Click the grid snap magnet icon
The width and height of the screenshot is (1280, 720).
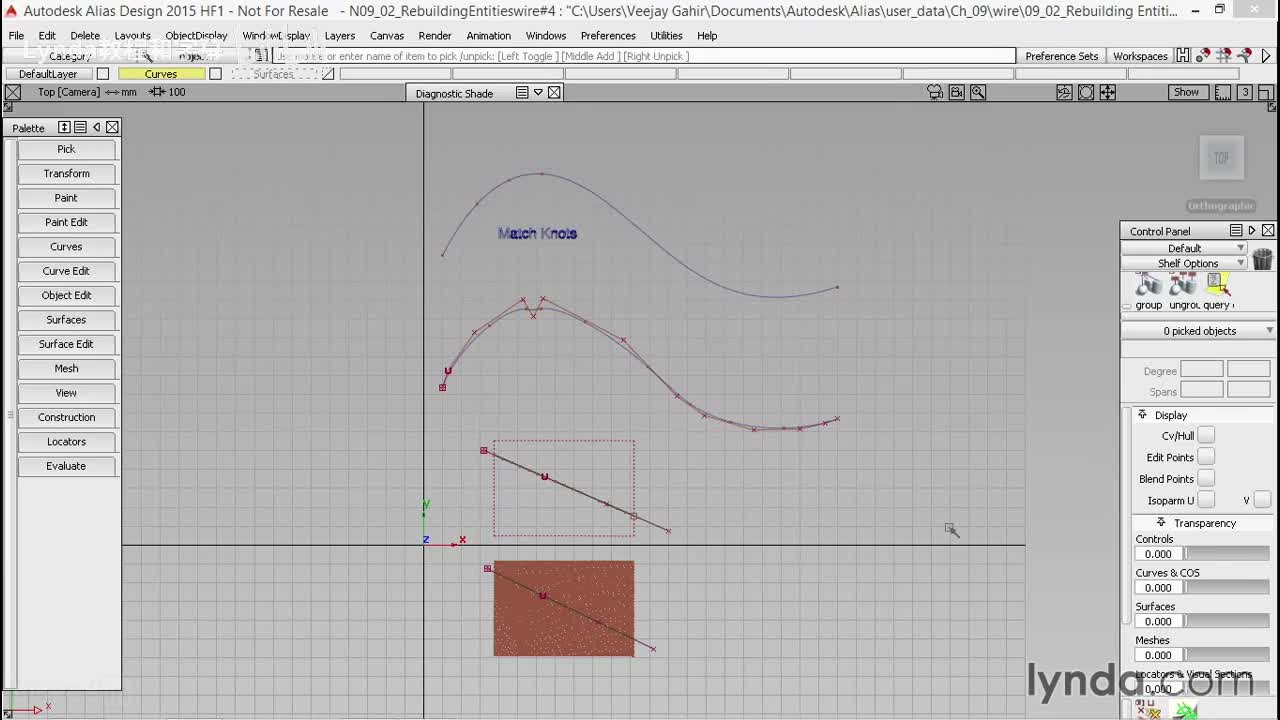[1224, 56]
